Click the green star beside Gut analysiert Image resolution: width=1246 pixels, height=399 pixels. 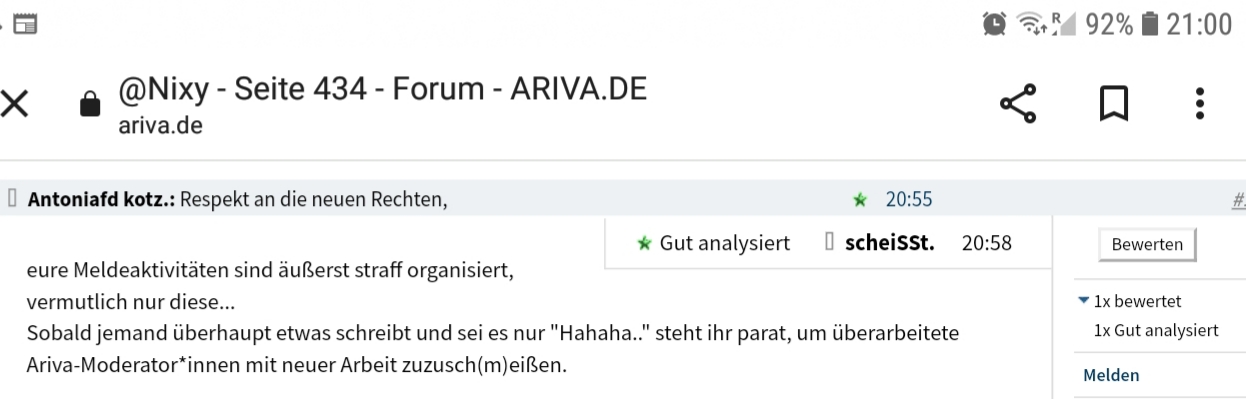(645, 243)
